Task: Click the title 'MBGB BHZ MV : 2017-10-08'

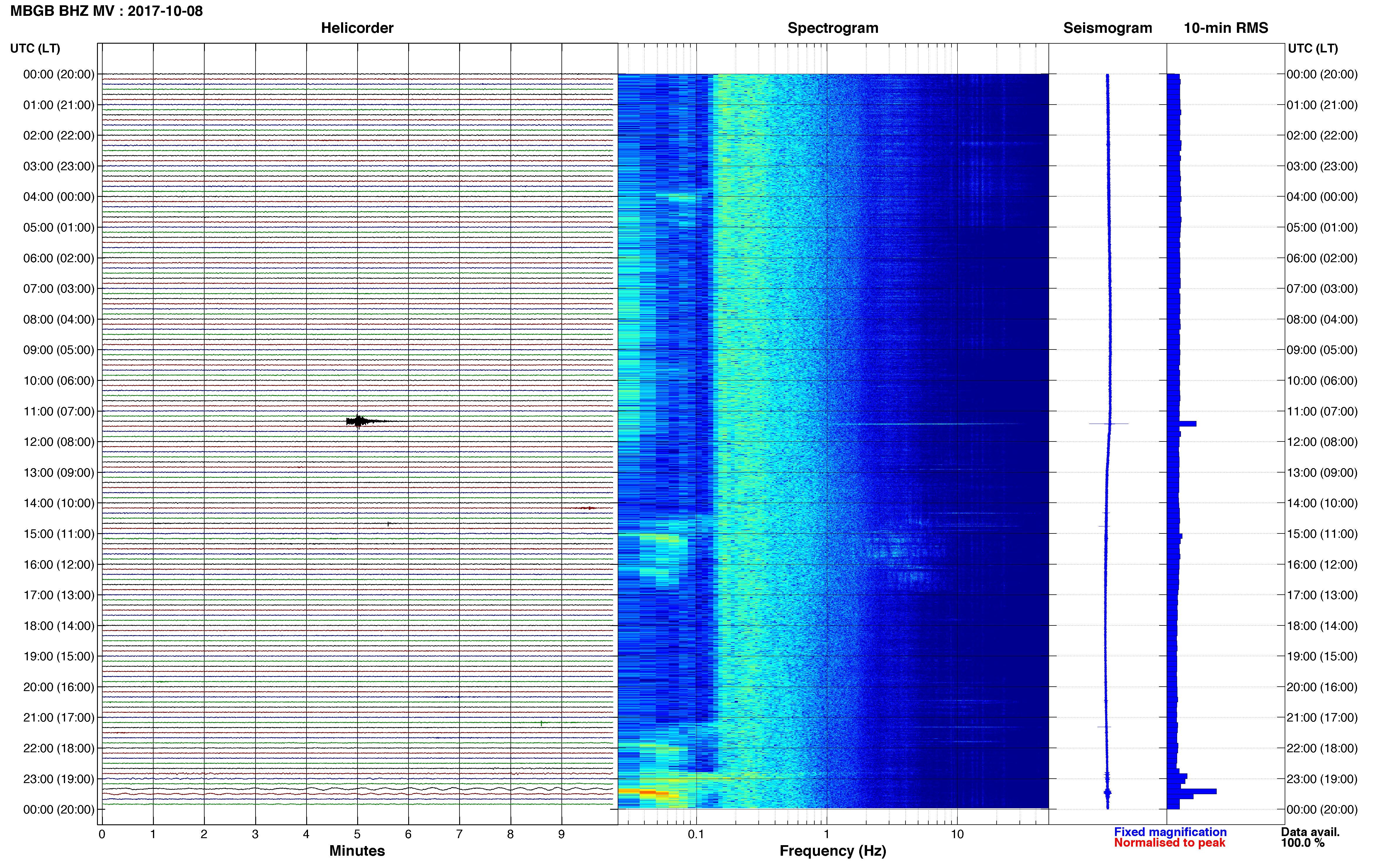Action: point(106,11)
